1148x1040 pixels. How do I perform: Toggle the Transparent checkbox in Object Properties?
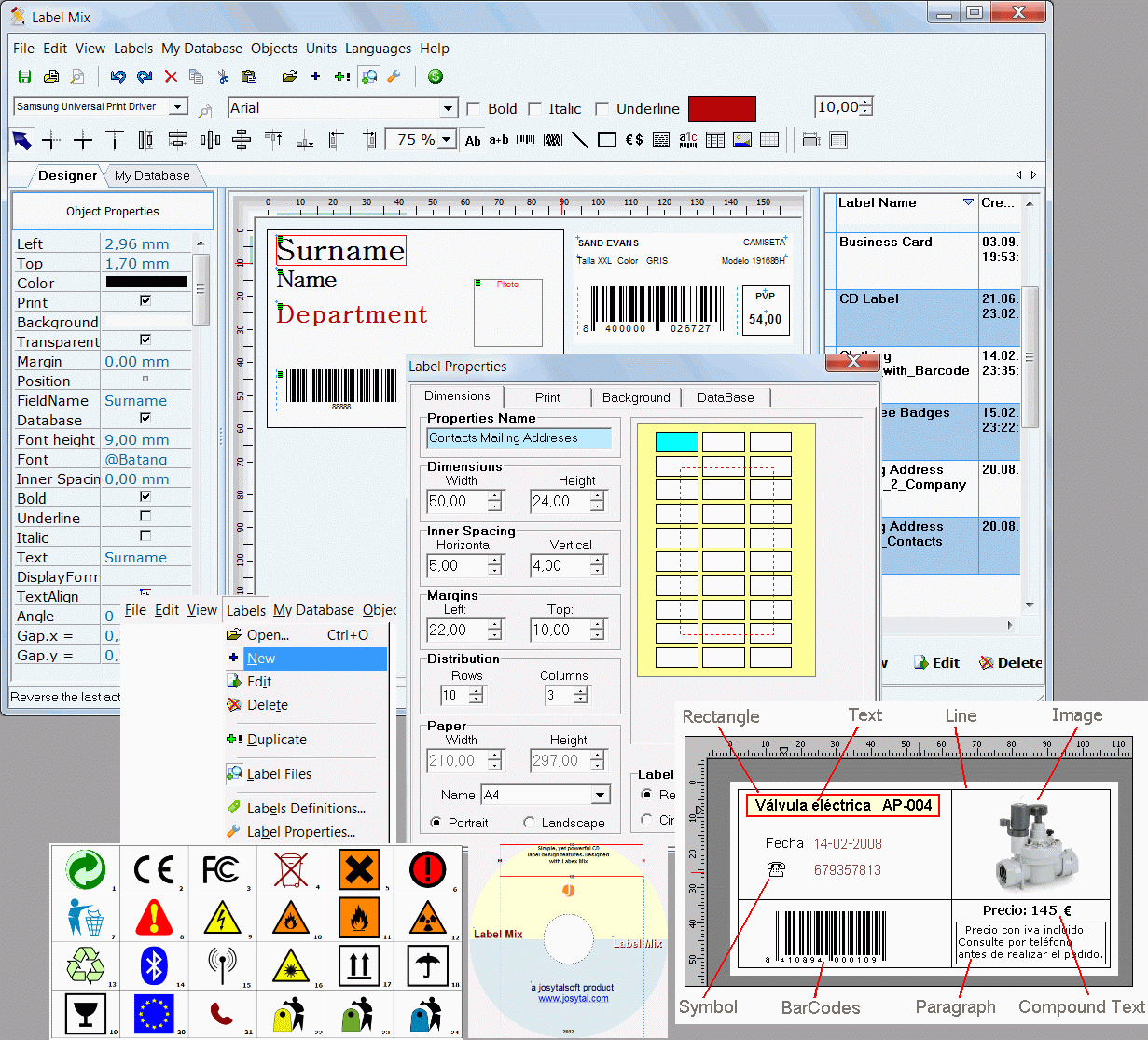pos(145,340)
